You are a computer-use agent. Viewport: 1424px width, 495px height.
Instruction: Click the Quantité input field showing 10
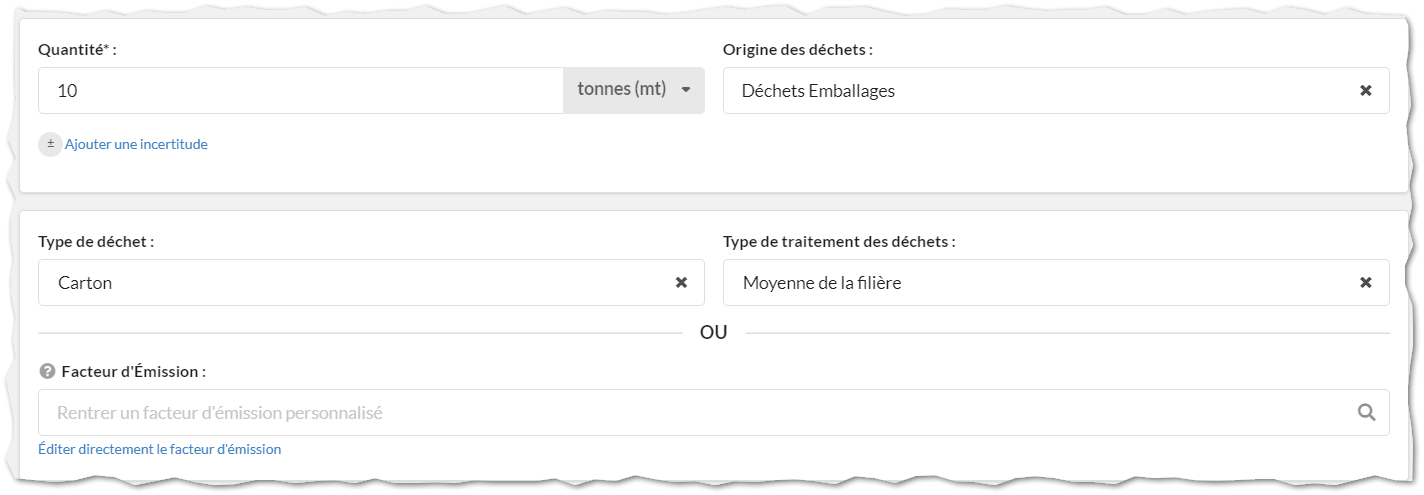[x=301, y=91]
